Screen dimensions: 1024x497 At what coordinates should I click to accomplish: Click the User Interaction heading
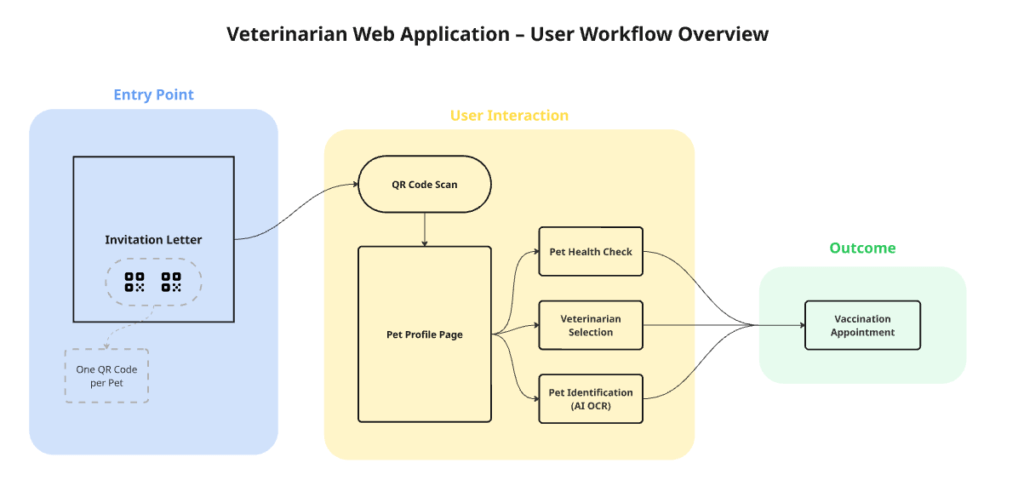509,116
